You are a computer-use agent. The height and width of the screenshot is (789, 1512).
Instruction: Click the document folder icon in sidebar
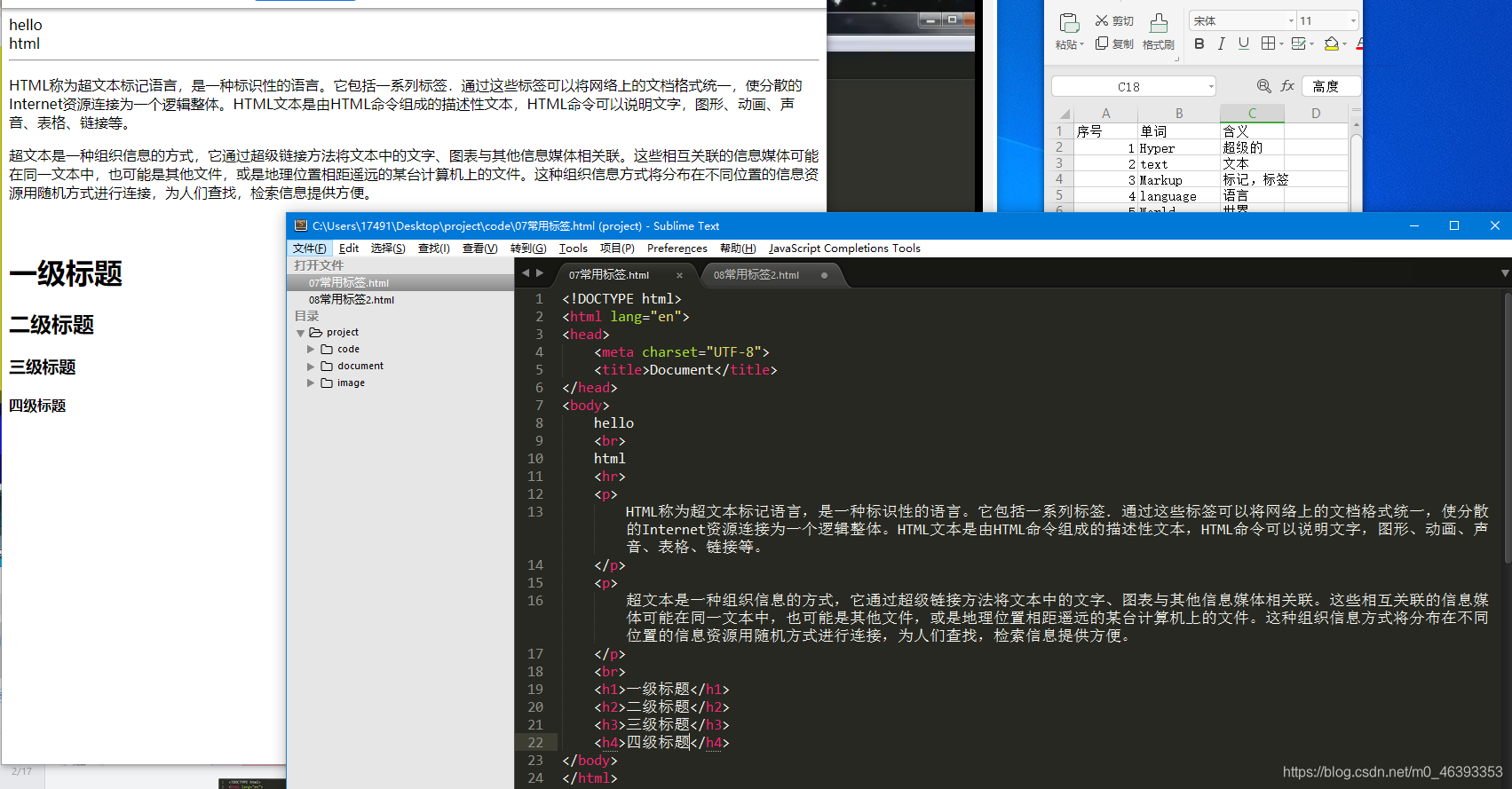pos(327,367)
